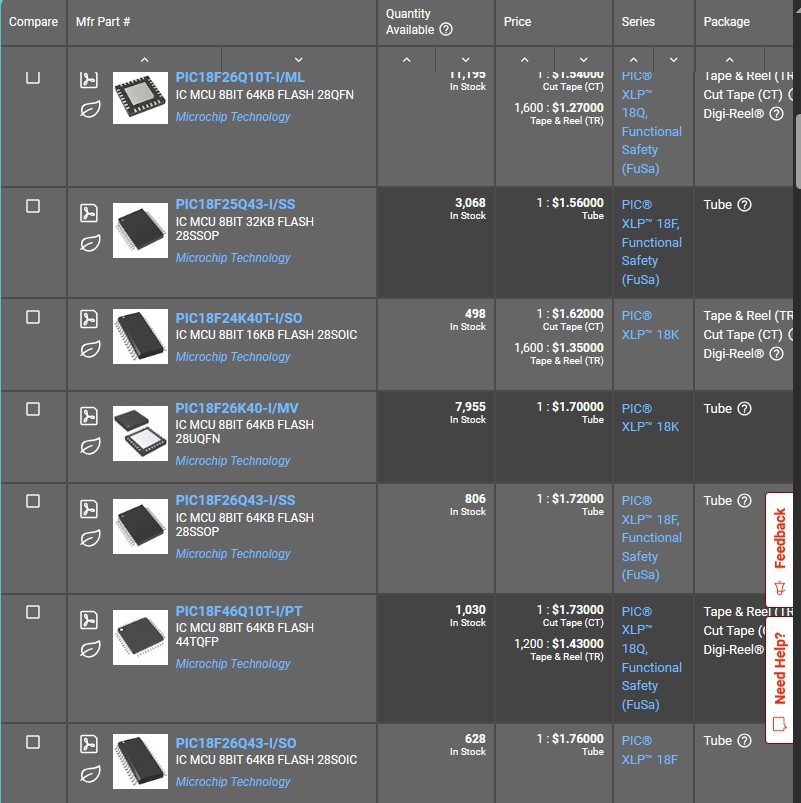The image size is (801, 803).
Task: Open PIC XLP 18K series link for PIC18F26K40-I/MV
Action: coord(650,417)
